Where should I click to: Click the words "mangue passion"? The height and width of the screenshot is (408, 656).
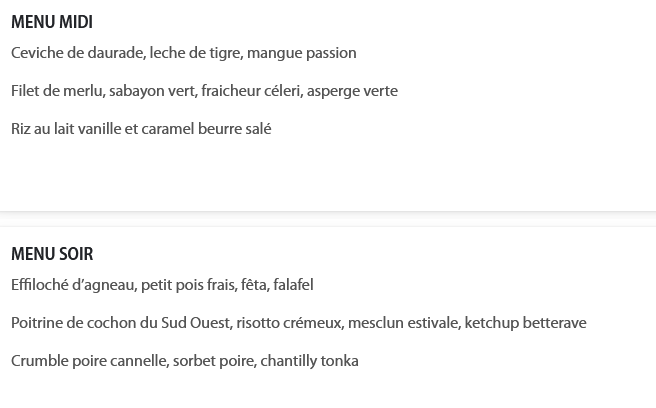click(x=302, y=53)
